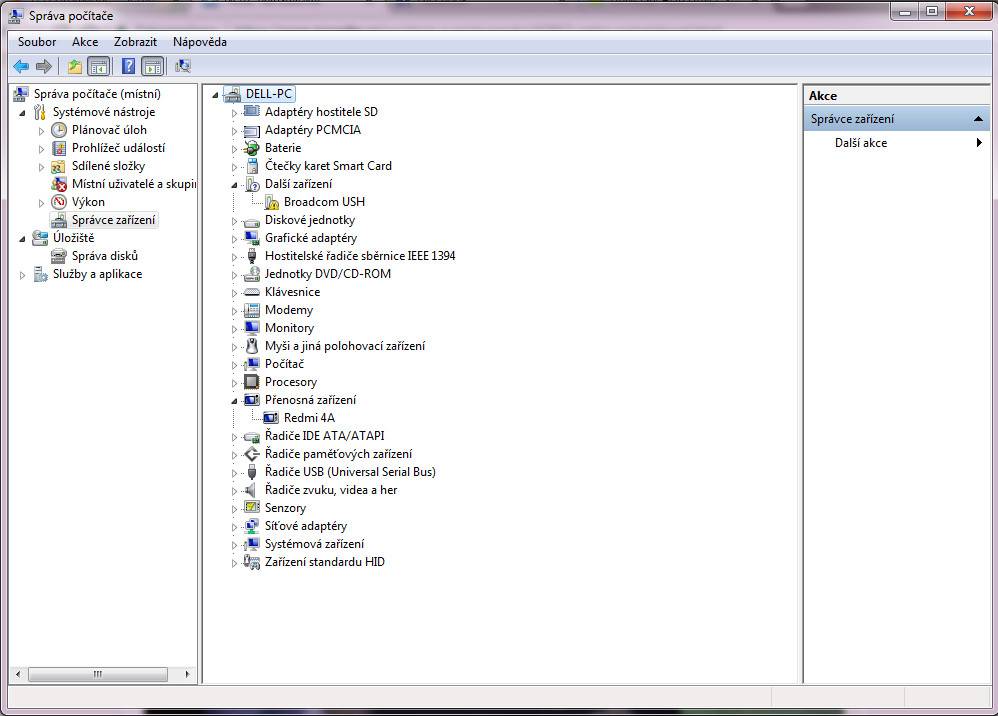Open the Soubor menu
The image size is (998, 716).
click(x=37, y=42)
